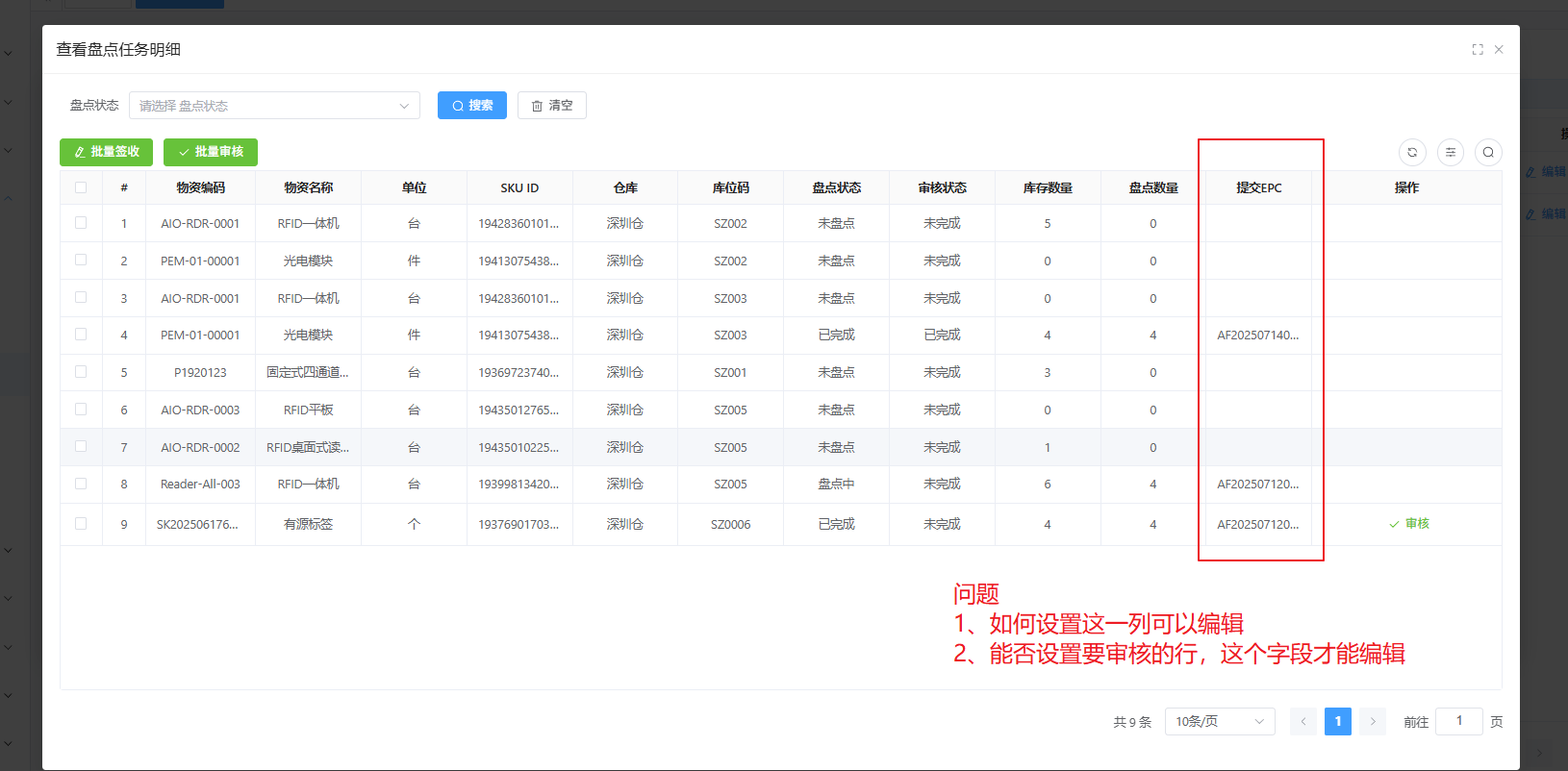Click the 19376901703... SKU cell

518,525
